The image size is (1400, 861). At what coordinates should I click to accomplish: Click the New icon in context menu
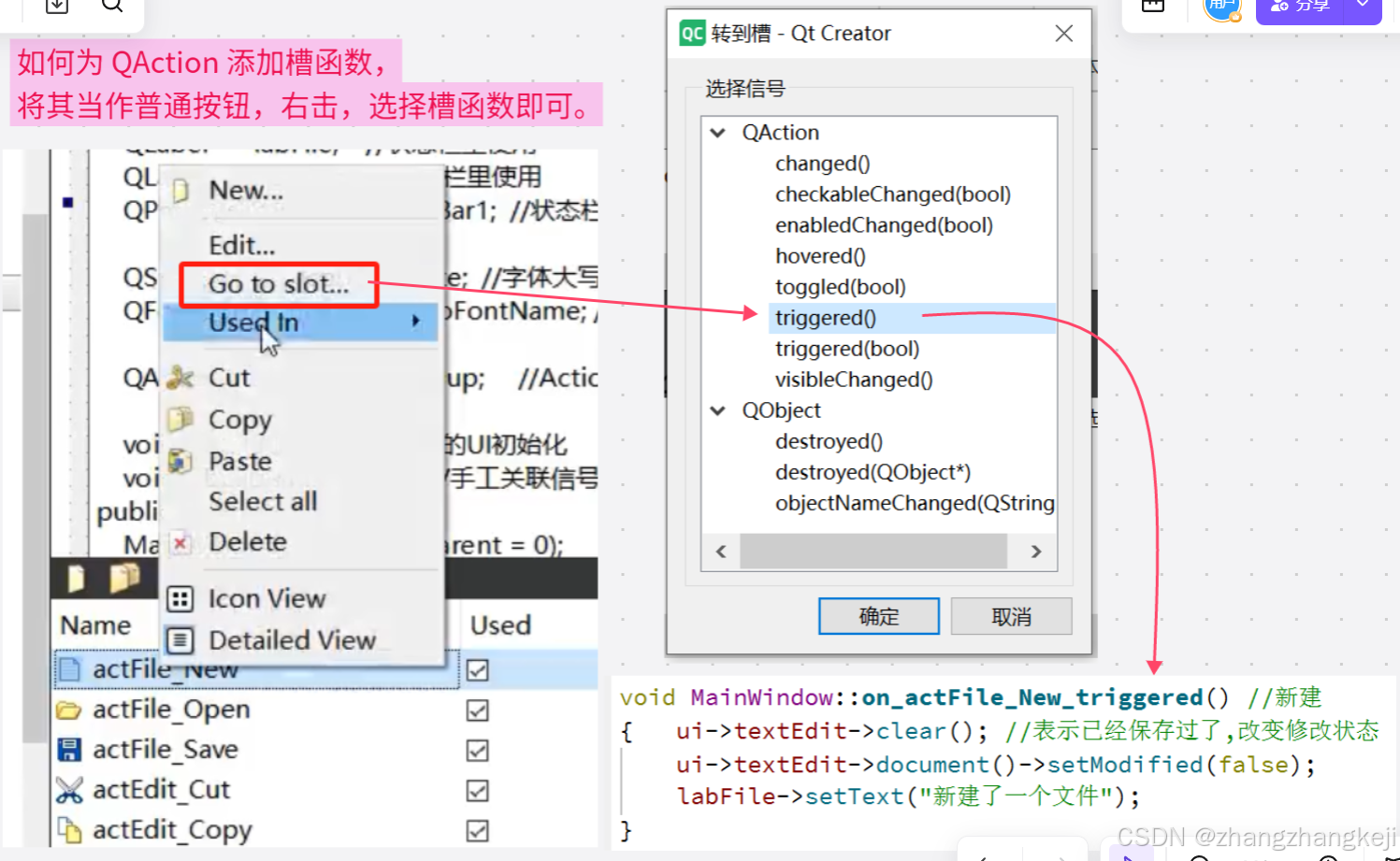(180, 191)
